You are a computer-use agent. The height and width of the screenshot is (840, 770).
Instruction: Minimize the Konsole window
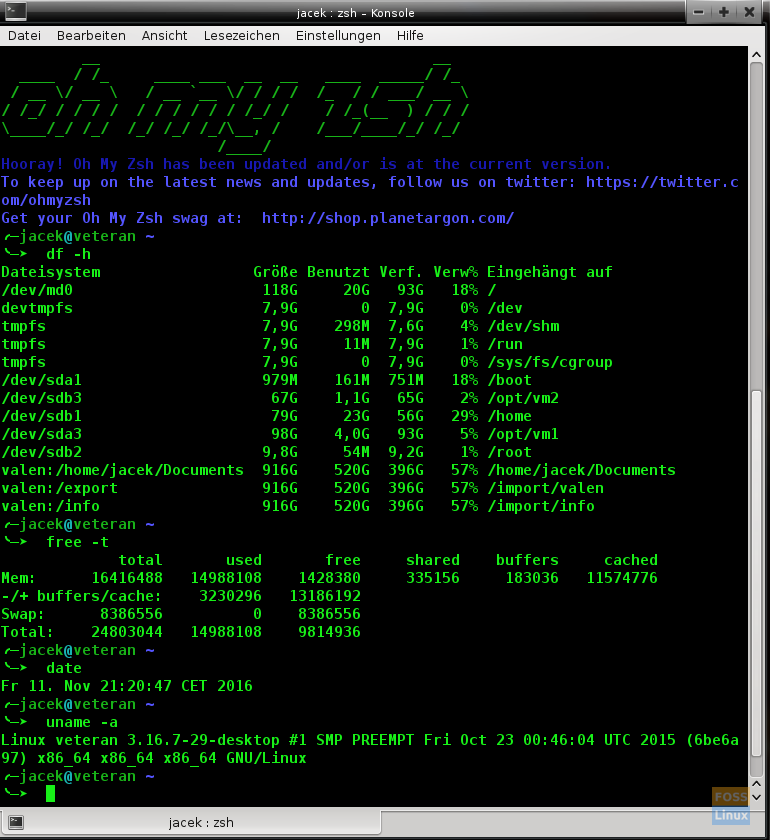click(699, 12)
